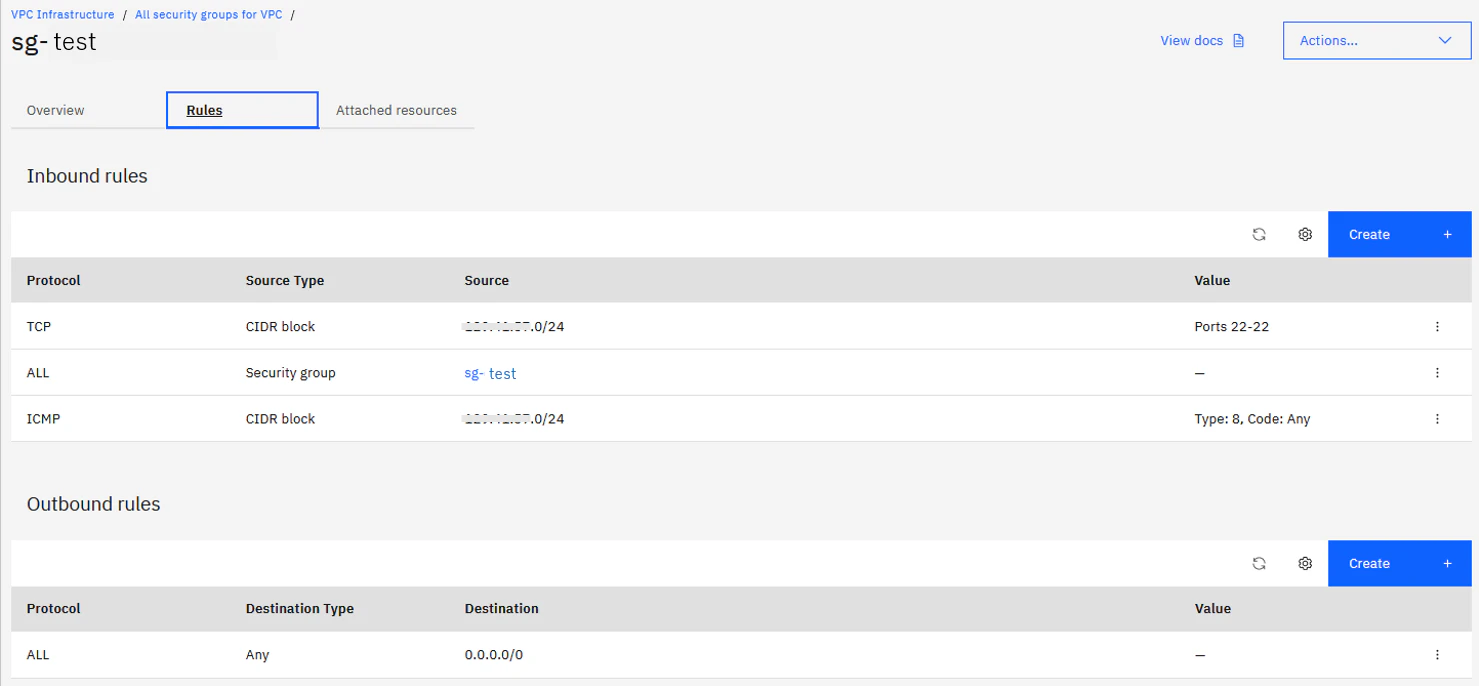1479x686 pixels.
Task: Create a new outbound rule
Action: (x=1399, y=563)
